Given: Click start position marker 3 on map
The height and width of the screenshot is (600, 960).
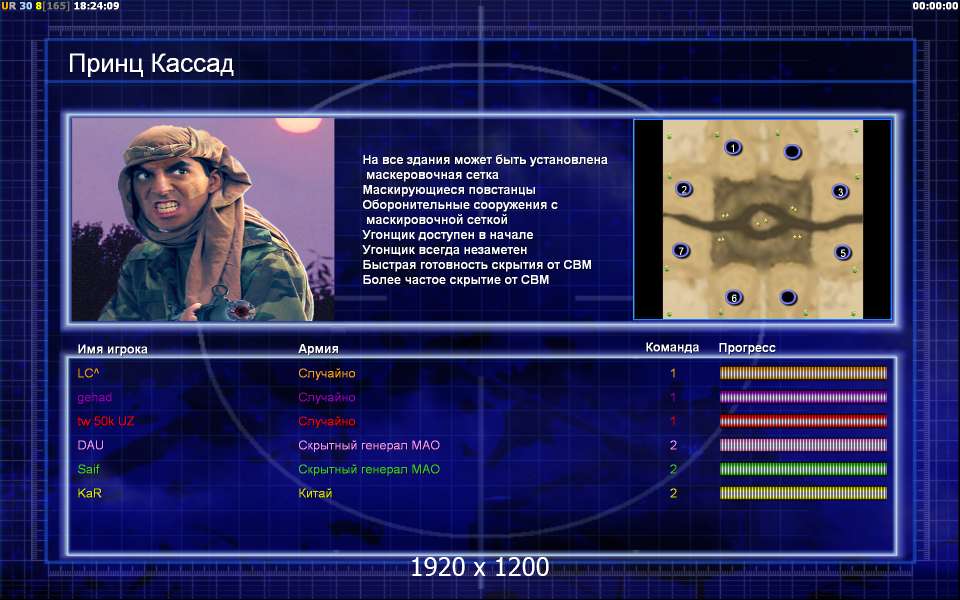Looking at the screenshot, I should [841, 192].
